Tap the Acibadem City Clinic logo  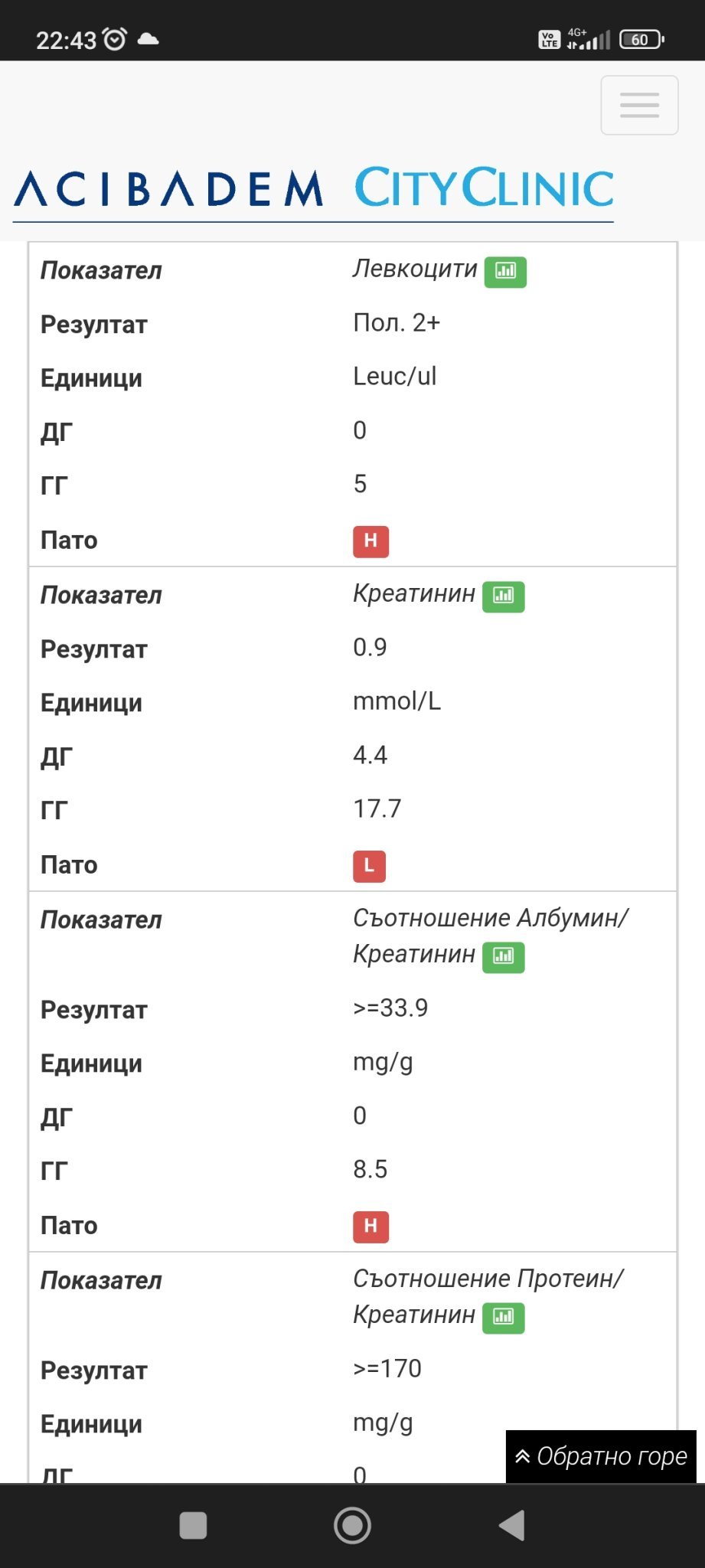(x=314, y=188)
